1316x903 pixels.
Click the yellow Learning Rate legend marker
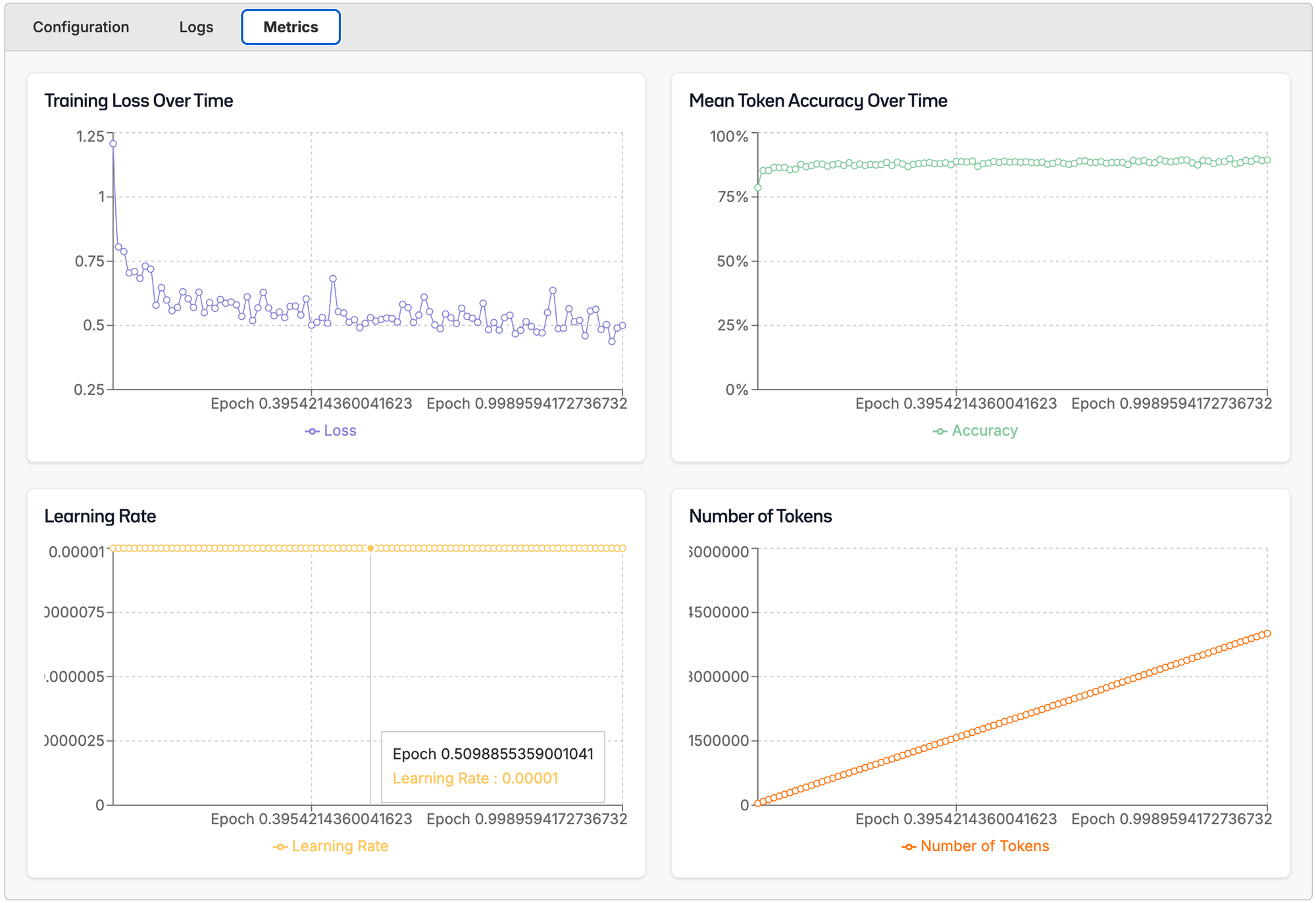point(280,846)
